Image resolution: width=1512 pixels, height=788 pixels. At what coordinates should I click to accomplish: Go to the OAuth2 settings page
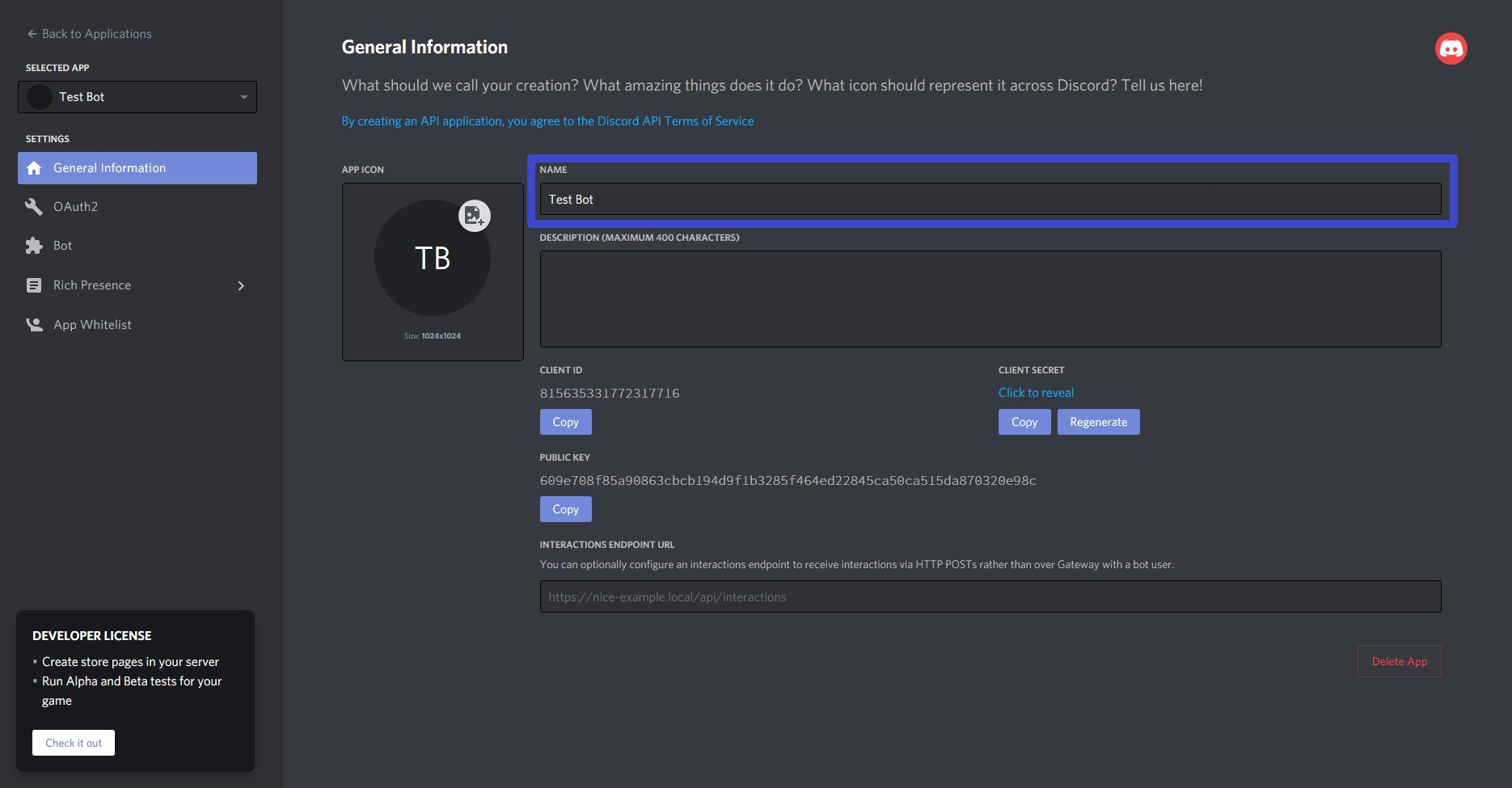[x=137, y=207]
